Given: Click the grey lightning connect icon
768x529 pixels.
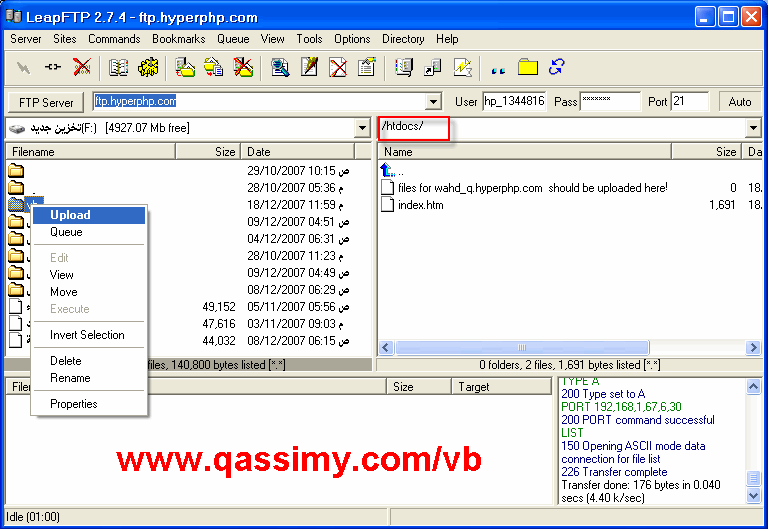Looking at the screenshot, I should click(23, 68).
